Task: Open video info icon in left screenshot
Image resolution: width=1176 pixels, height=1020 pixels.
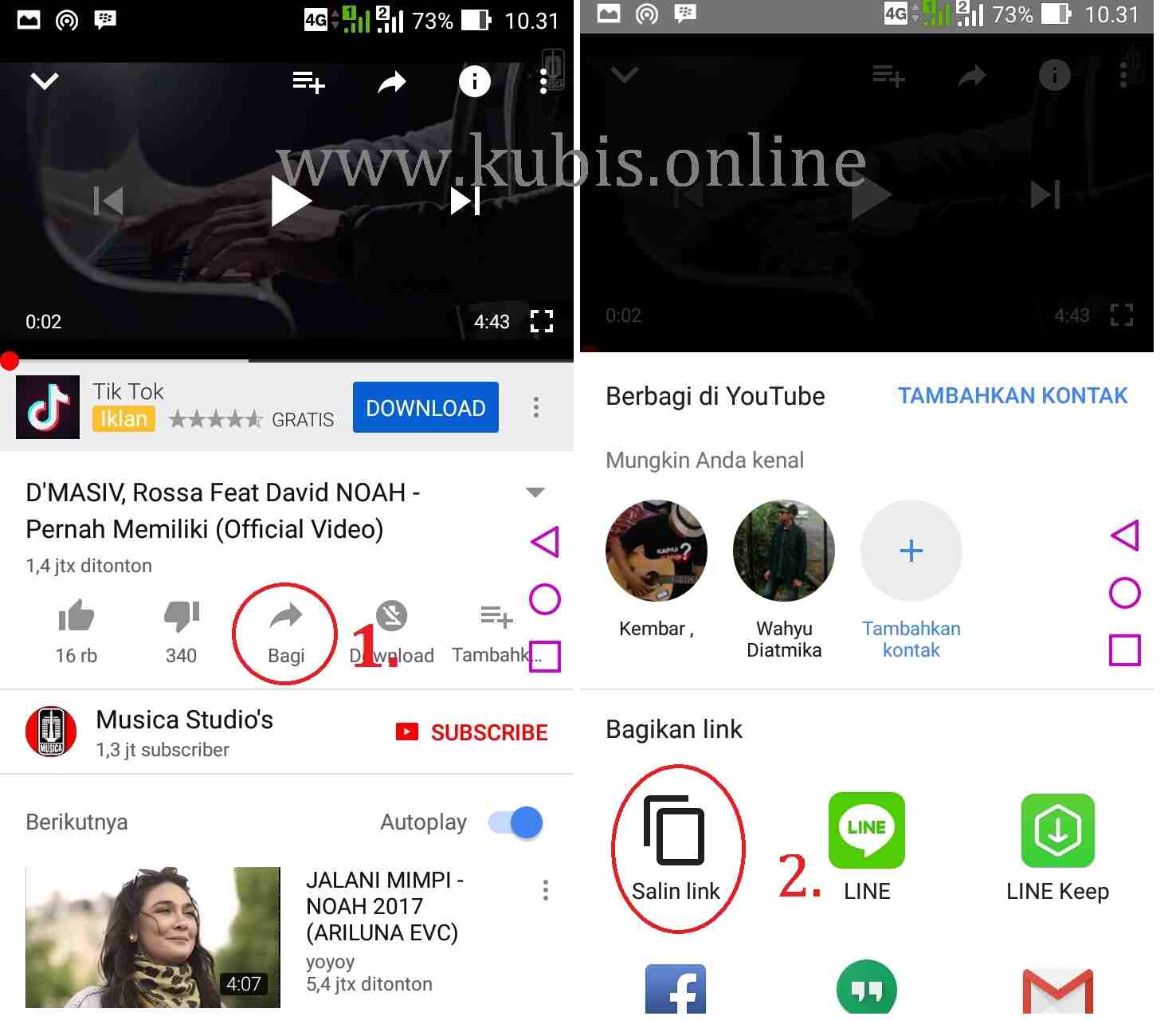Action: [475, 80]
